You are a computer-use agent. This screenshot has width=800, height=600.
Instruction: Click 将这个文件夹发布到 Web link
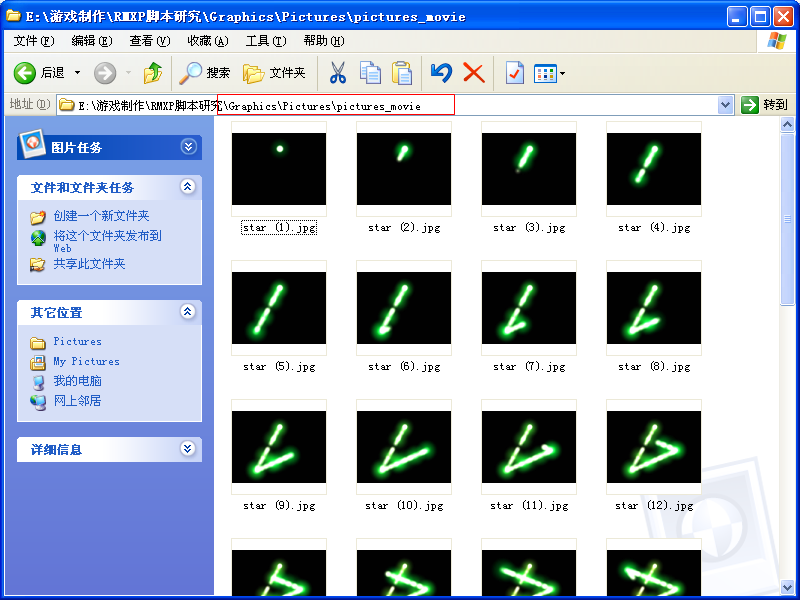coord(107,241)
